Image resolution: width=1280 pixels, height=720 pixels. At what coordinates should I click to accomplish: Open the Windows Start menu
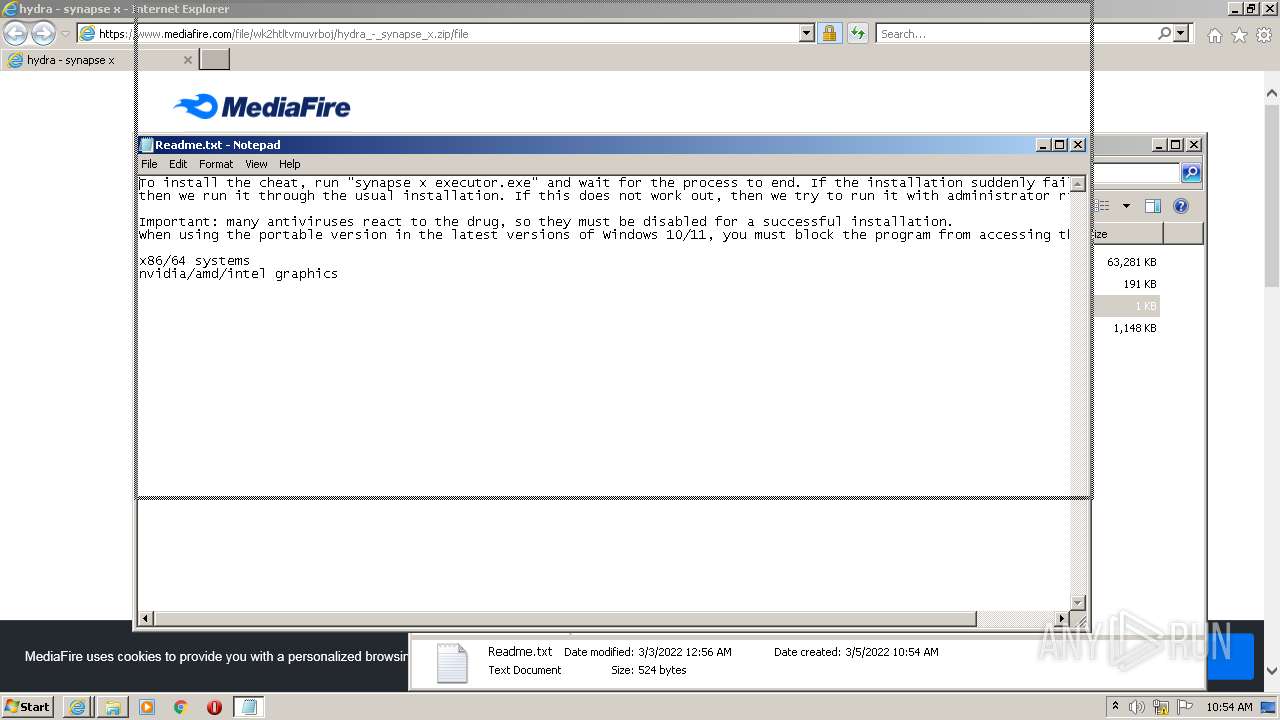[x=28, y=707]
